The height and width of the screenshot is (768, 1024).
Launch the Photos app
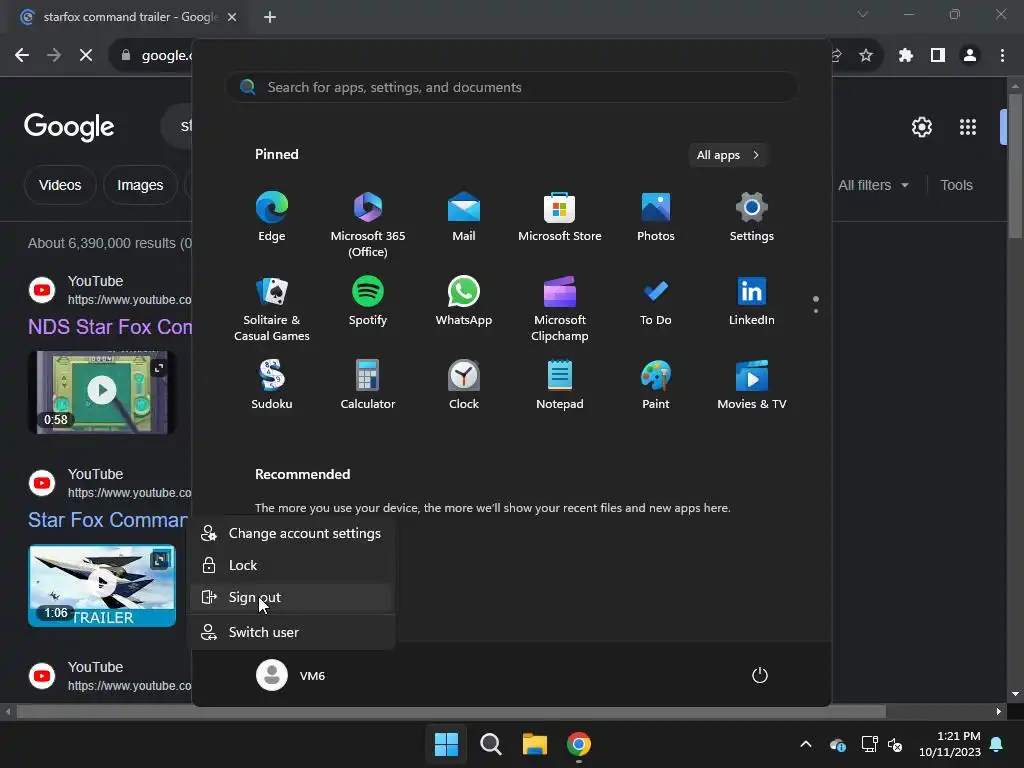(x=656, y=217)
